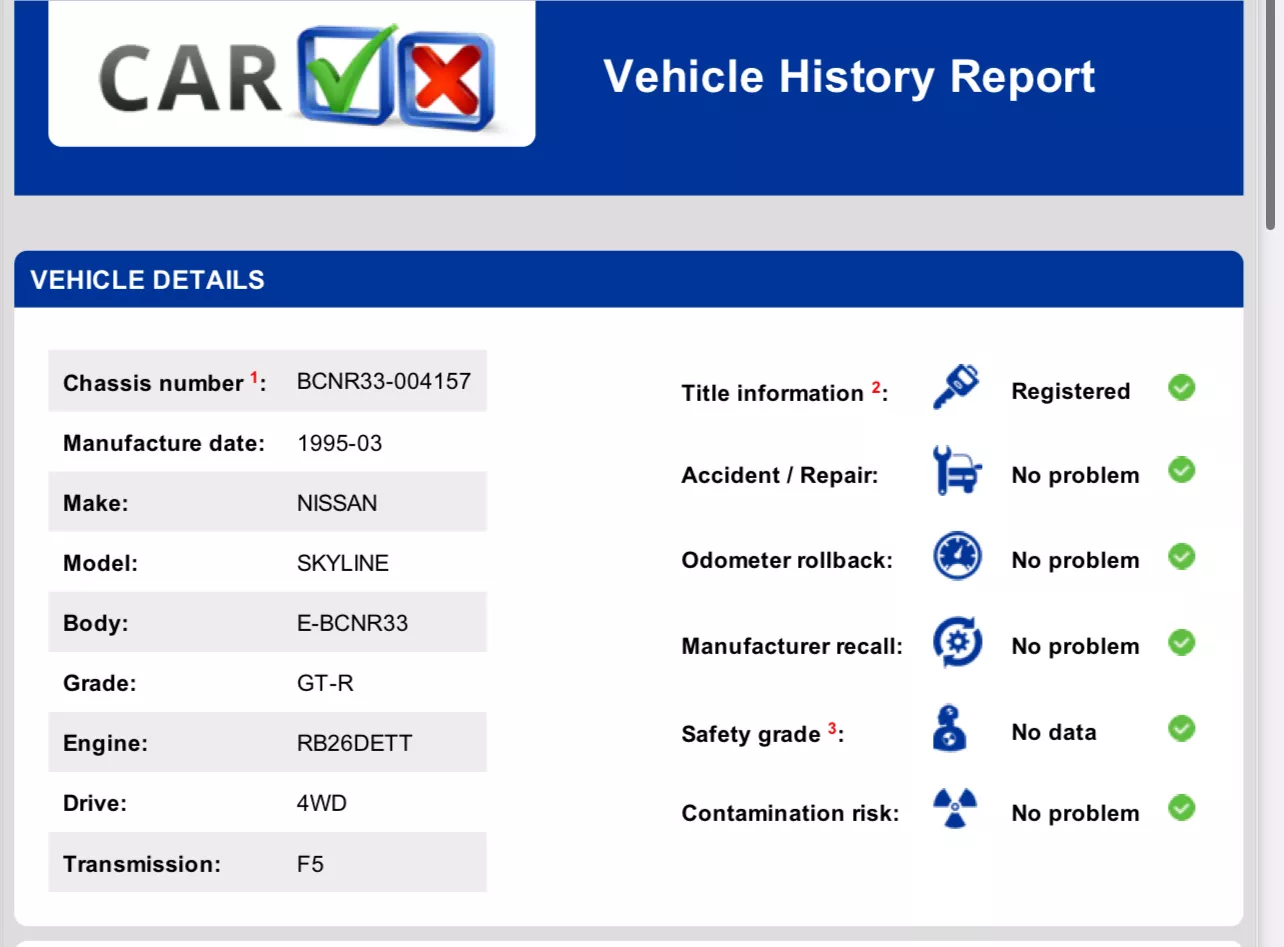Viewport: 1284px width, 947px height.
Task: Click green check in Manufacturer recall row
Action: pyautogui.click(x=1181, y=642)
